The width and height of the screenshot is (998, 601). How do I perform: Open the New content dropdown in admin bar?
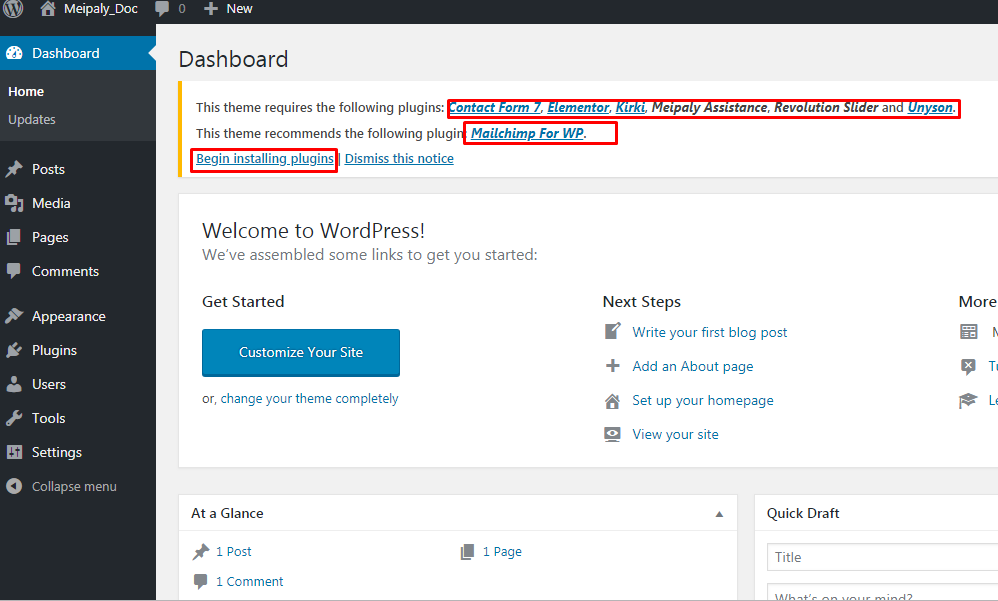click(228, 9)
